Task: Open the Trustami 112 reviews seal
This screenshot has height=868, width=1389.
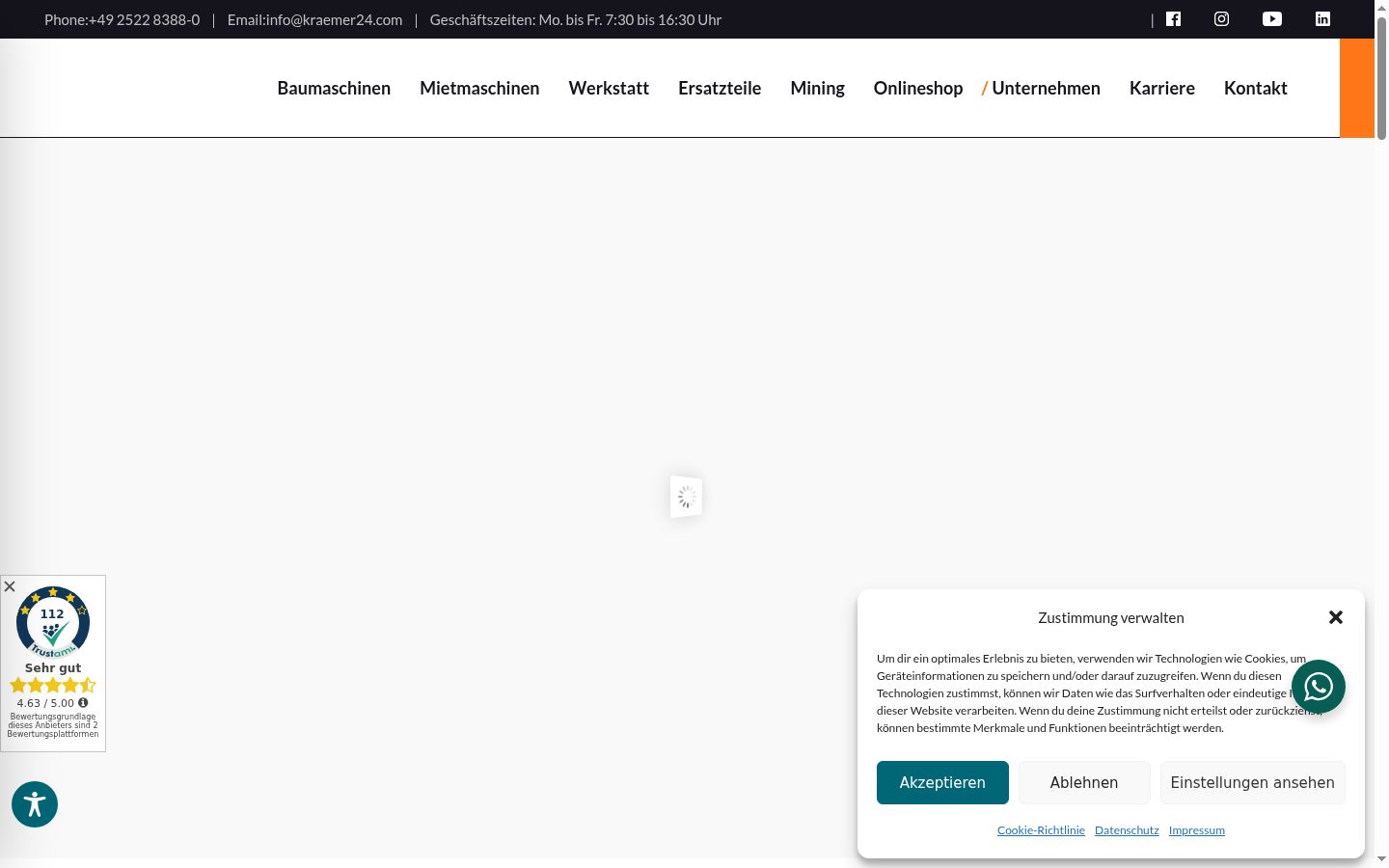Action: click(53, 622)
